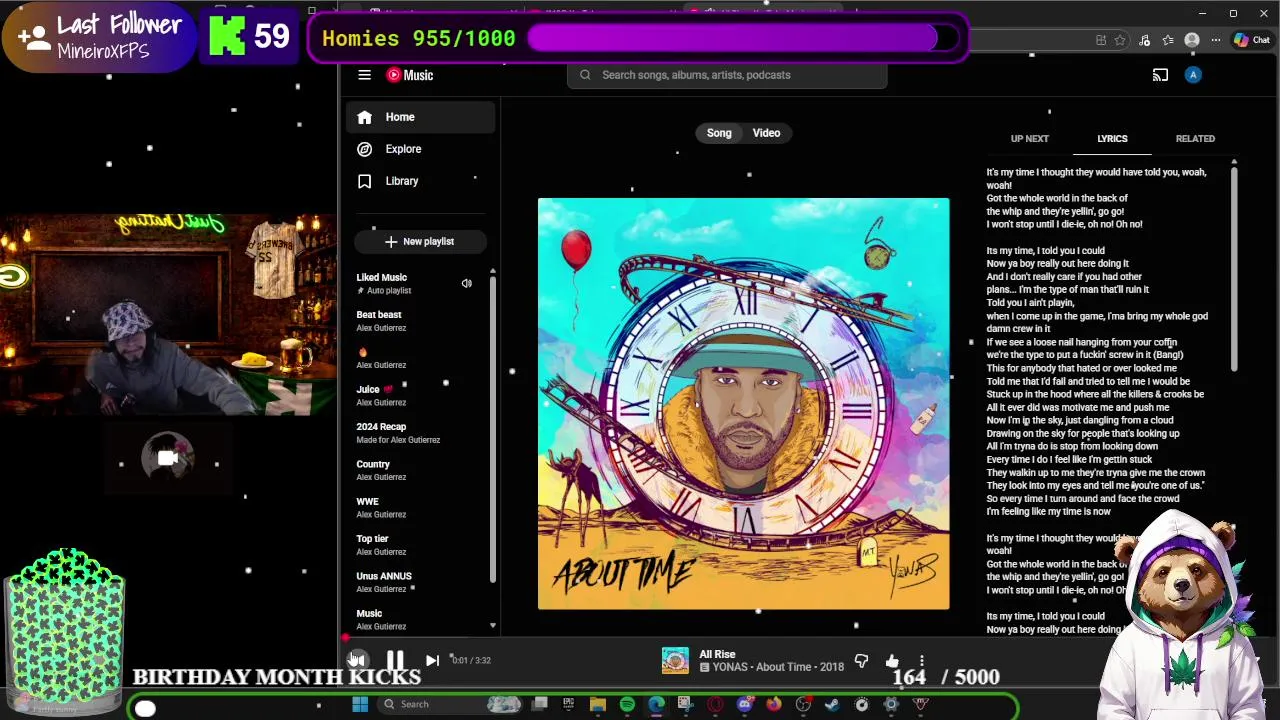The width and height of the screenshot is (1280, 720).
Task: Open Firefox from the taskbar
Action: pos(774,704)
